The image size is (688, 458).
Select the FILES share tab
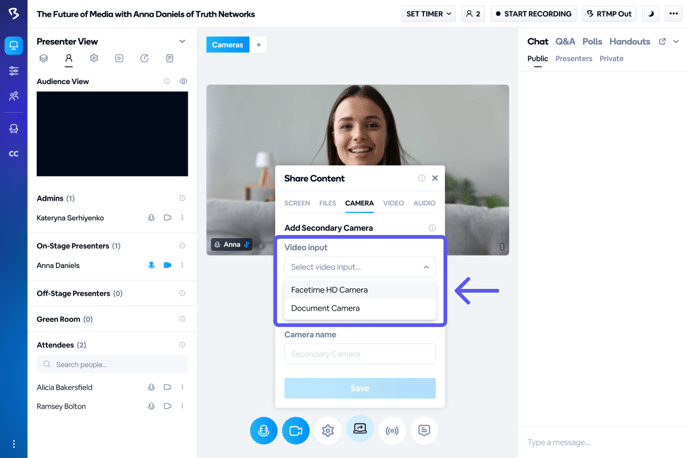[327, 203]
